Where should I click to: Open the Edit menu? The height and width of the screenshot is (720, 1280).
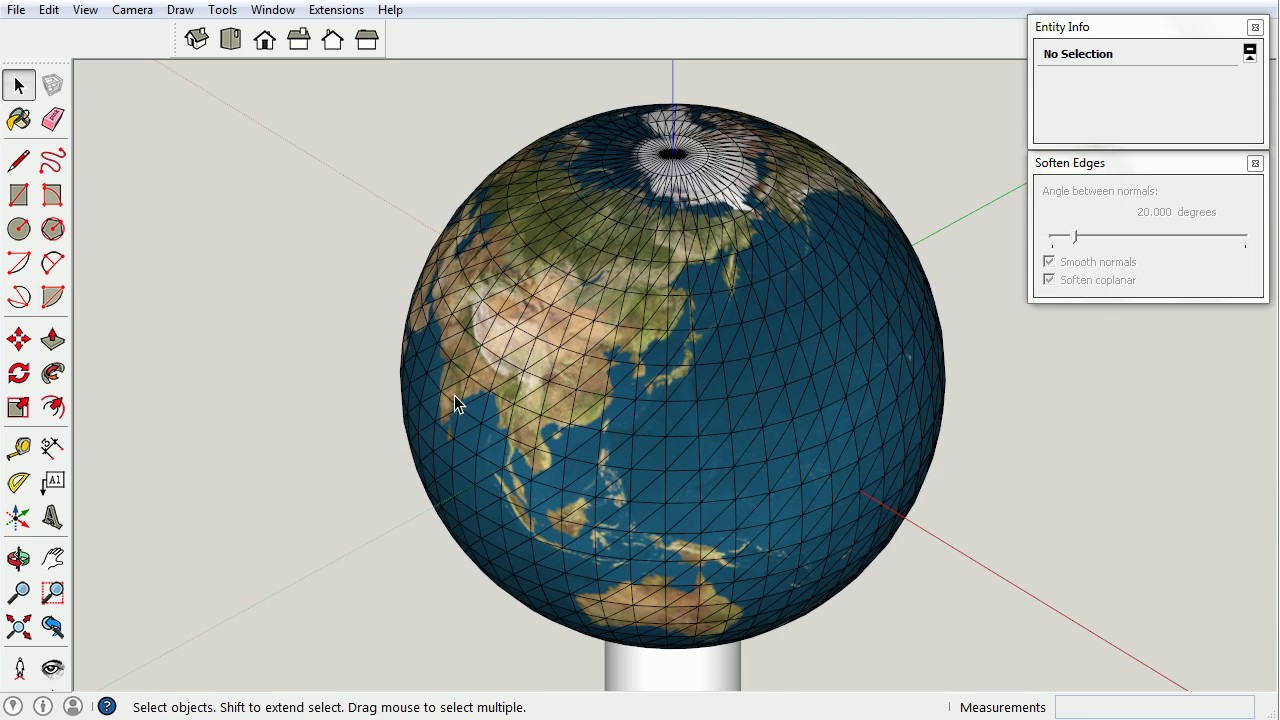pos(49,10)
